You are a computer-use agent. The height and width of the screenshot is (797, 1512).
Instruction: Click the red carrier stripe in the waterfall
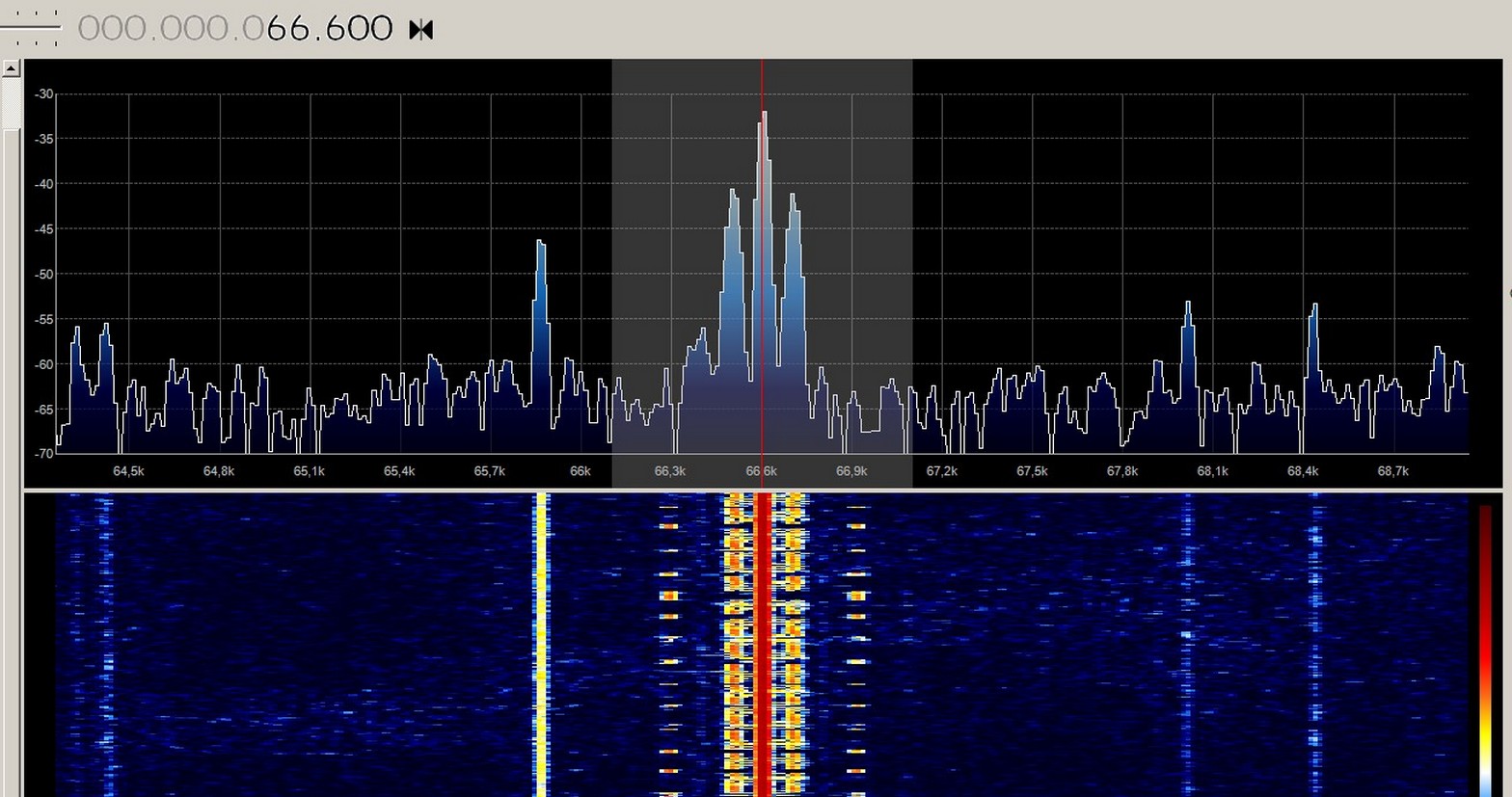point(762,644)
